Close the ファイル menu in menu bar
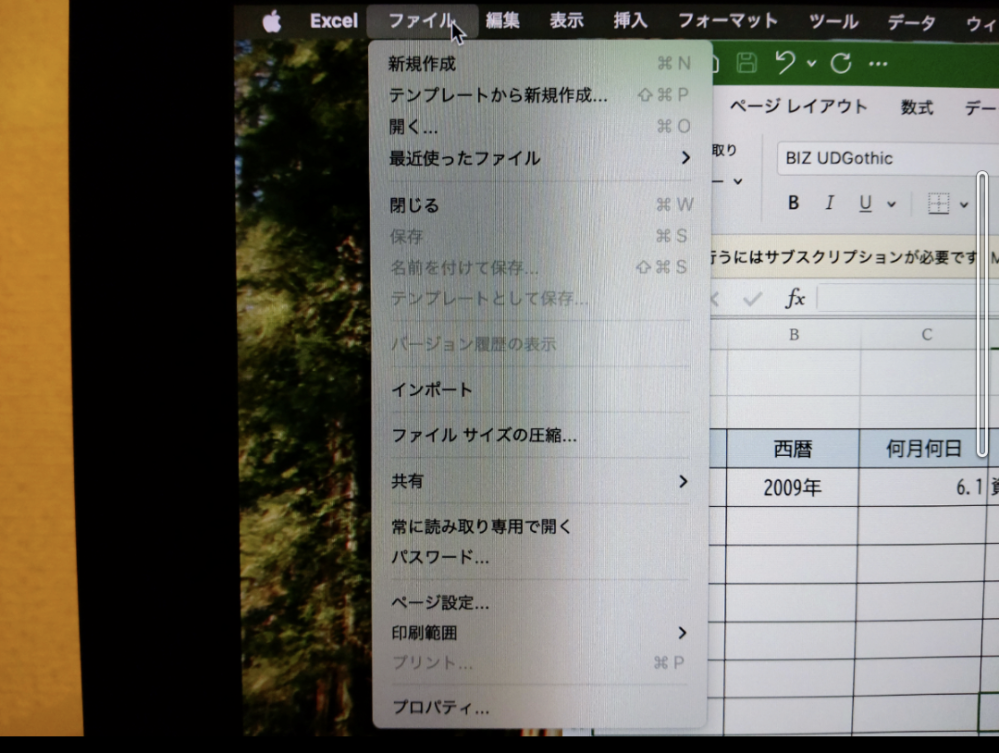Screen dimensions: 999x753 point(422,21)
